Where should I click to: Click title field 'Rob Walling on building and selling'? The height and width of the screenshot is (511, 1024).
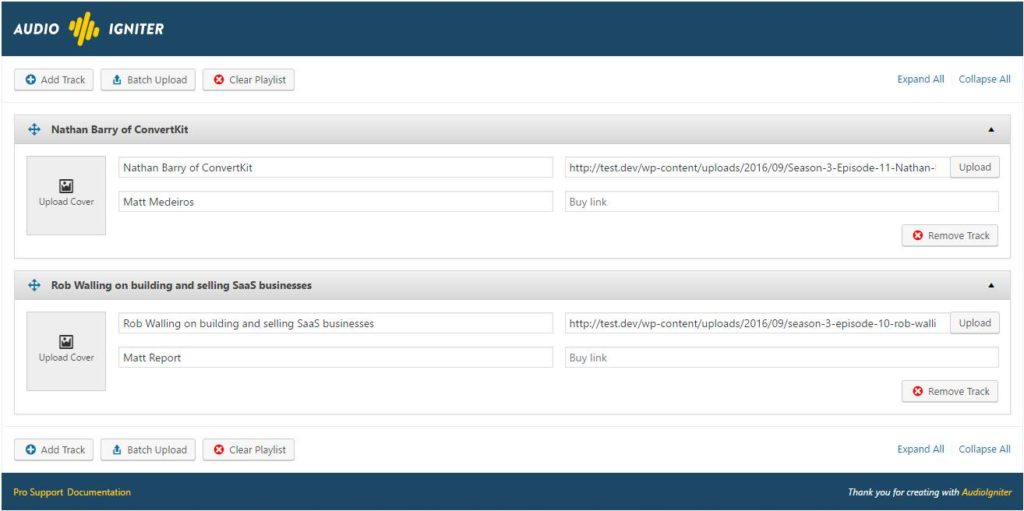336,323
